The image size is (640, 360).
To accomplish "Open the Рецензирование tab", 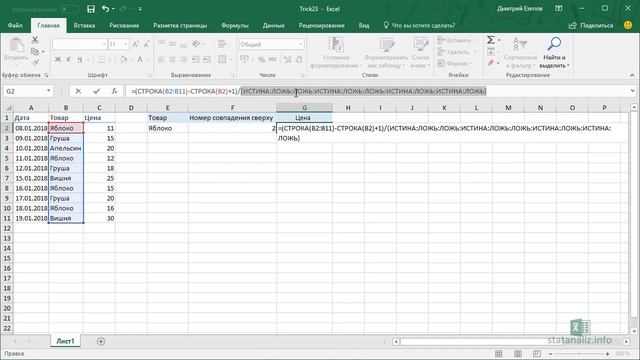I will click(322, 25).
